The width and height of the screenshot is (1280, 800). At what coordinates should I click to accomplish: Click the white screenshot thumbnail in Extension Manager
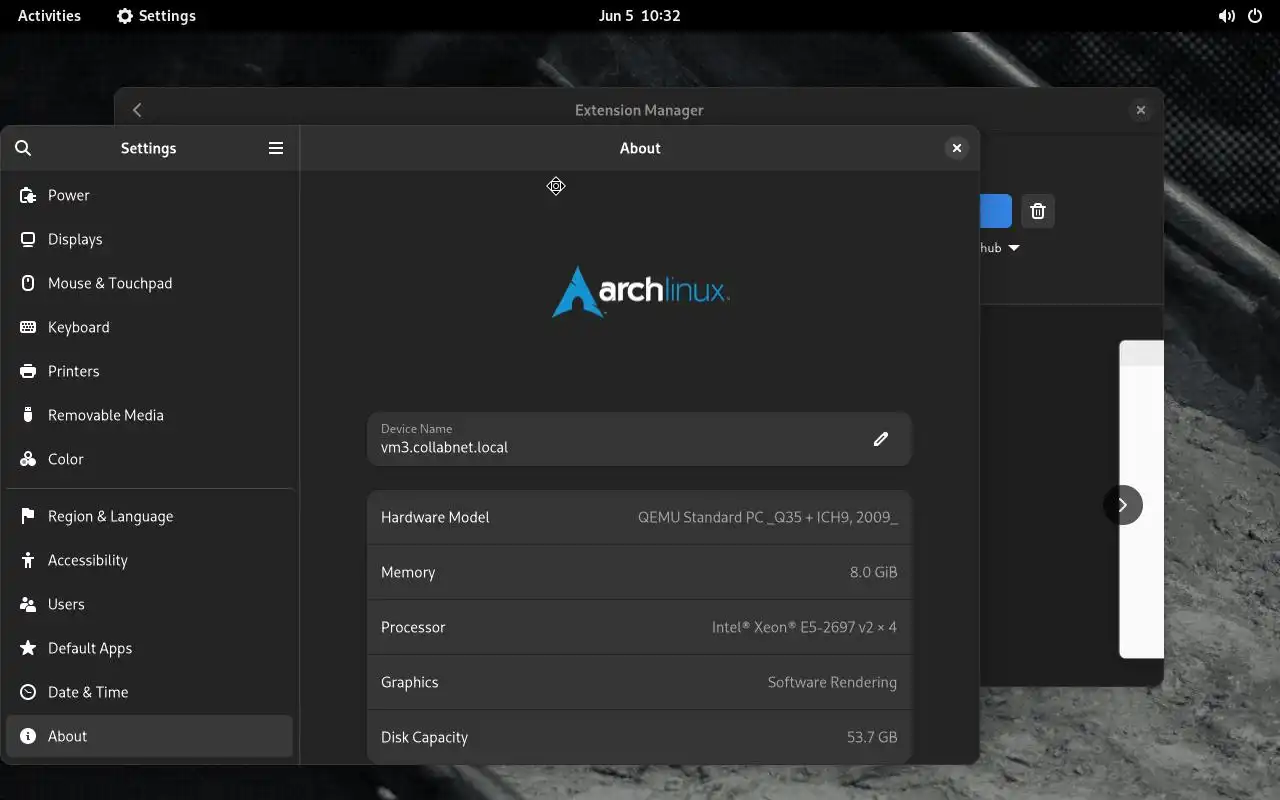tap(1142, 499)
